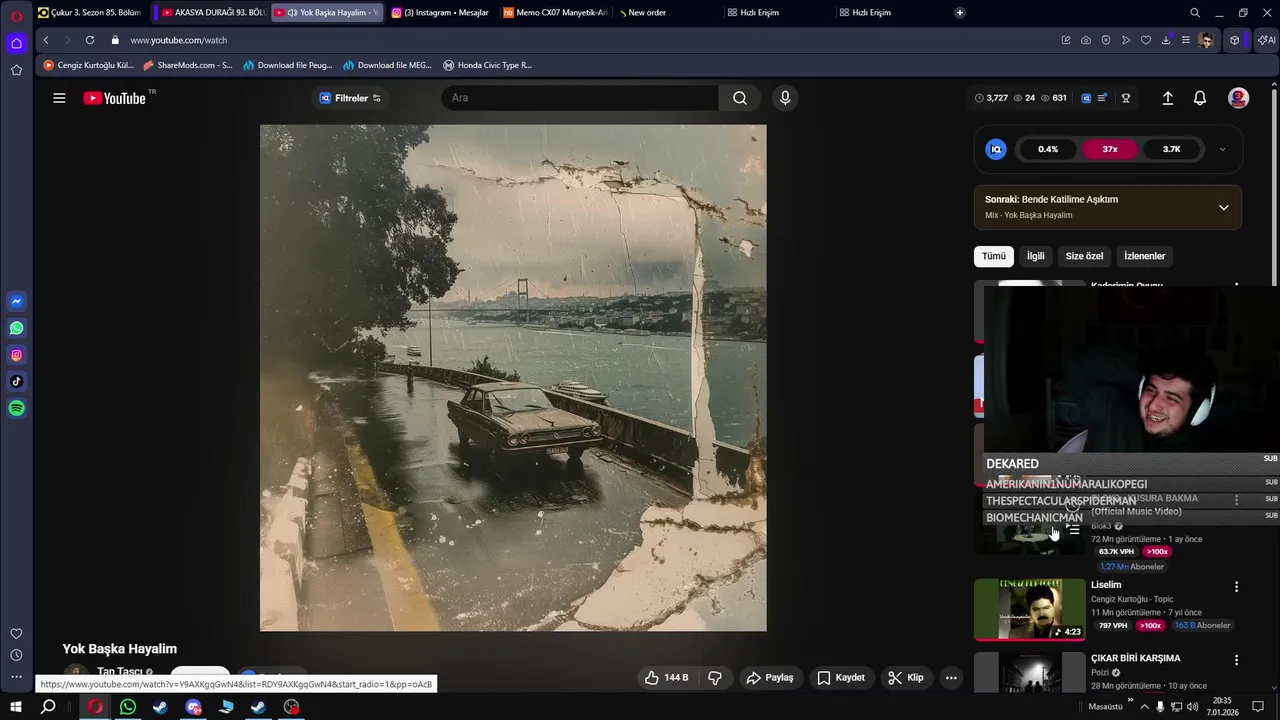Like the video with 144 B thumbs-up
The height and width of the screenshot is (720, 1280).
click(x=666, y=677)
